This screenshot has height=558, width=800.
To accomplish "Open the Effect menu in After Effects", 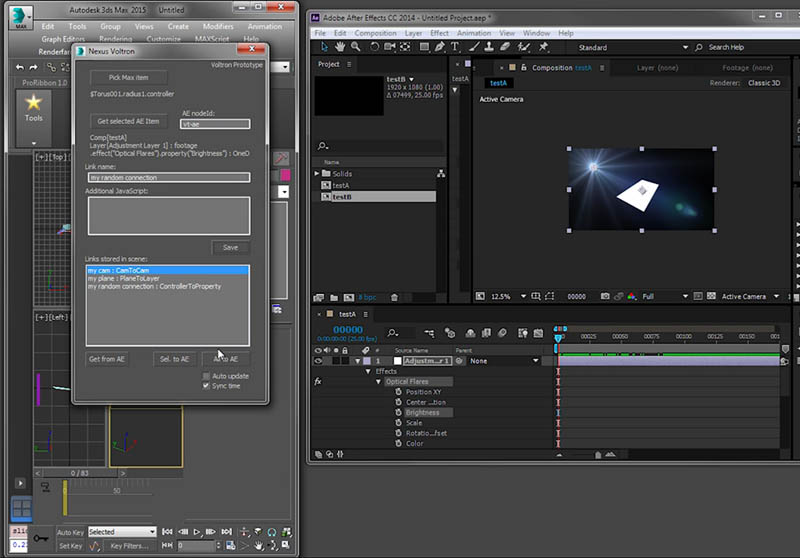I will (x=439, y=33).
